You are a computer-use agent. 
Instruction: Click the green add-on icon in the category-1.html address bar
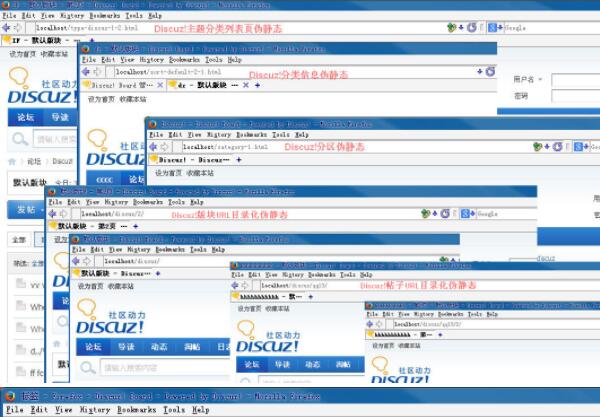(538, 146)
